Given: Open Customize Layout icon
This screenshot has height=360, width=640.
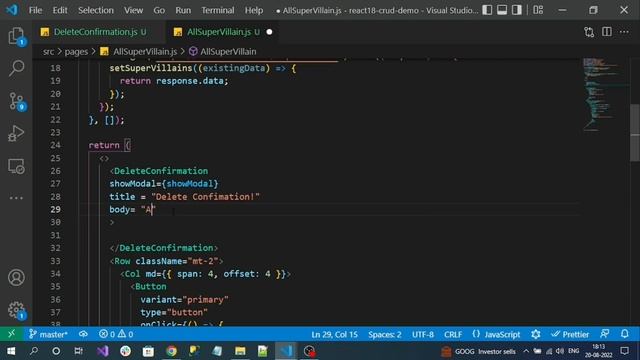Looking at the screenshot, I should point(538,10).
